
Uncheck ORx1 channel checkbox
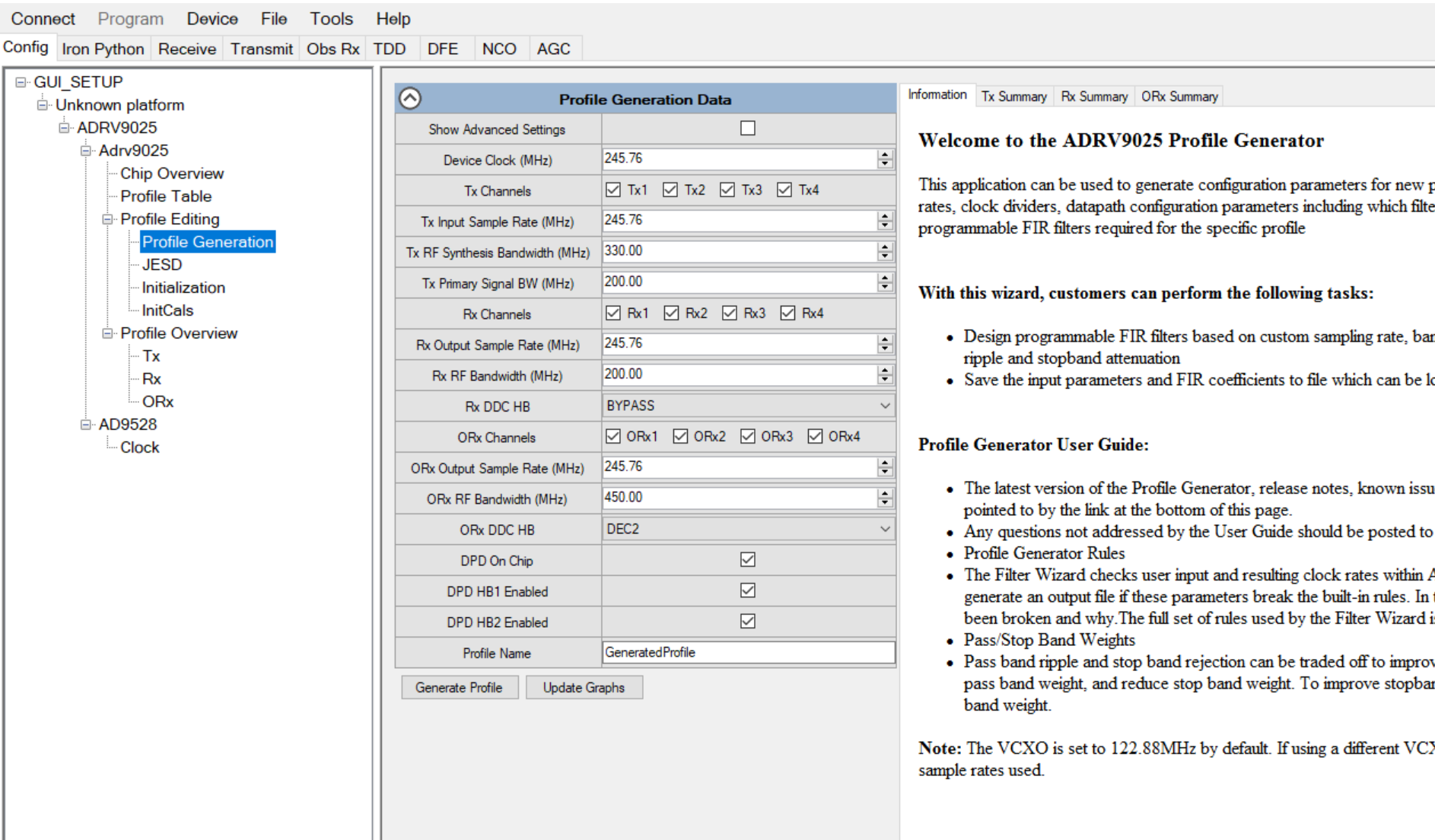tap(613, 436)
